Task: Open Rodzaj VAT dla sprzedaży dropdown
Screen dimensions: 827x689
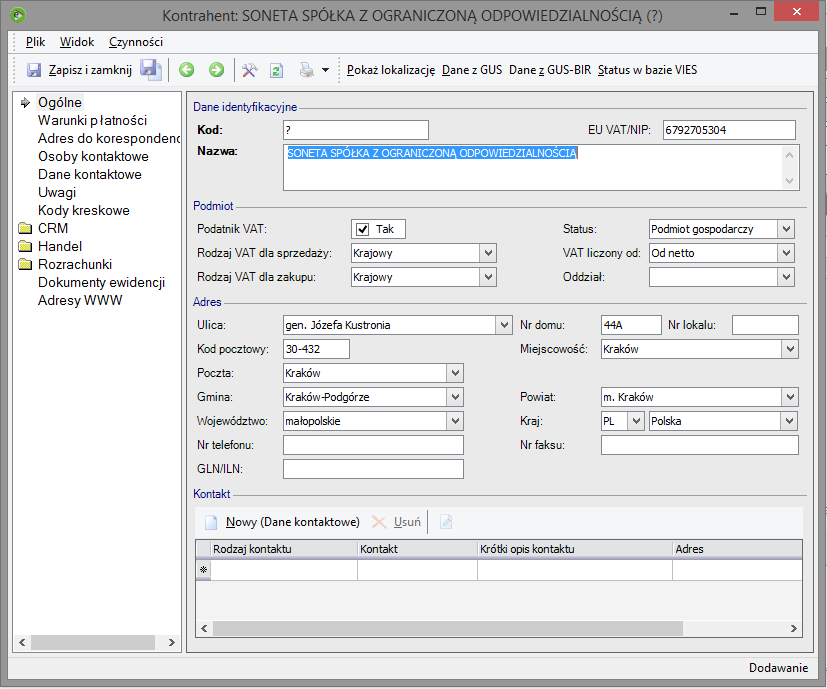Action: 488,253
